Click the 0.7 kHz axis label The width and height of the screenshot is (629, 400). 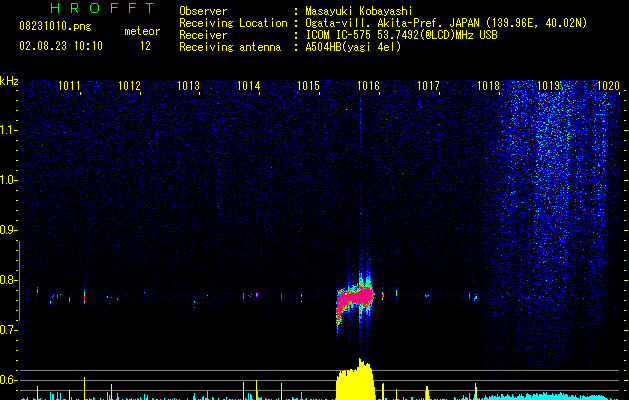(x=9, y=330)
